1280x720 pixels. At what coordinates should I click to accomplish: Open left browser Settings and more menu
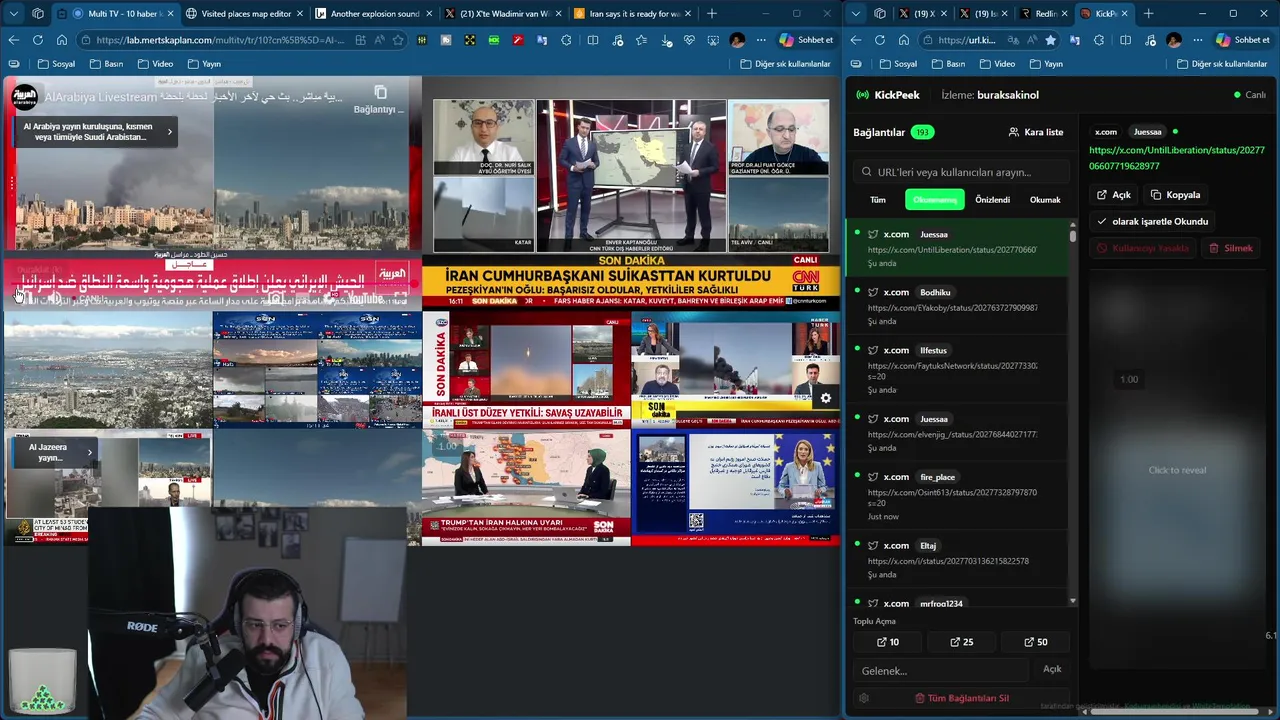pyautogui.click(x=761, y=40)
